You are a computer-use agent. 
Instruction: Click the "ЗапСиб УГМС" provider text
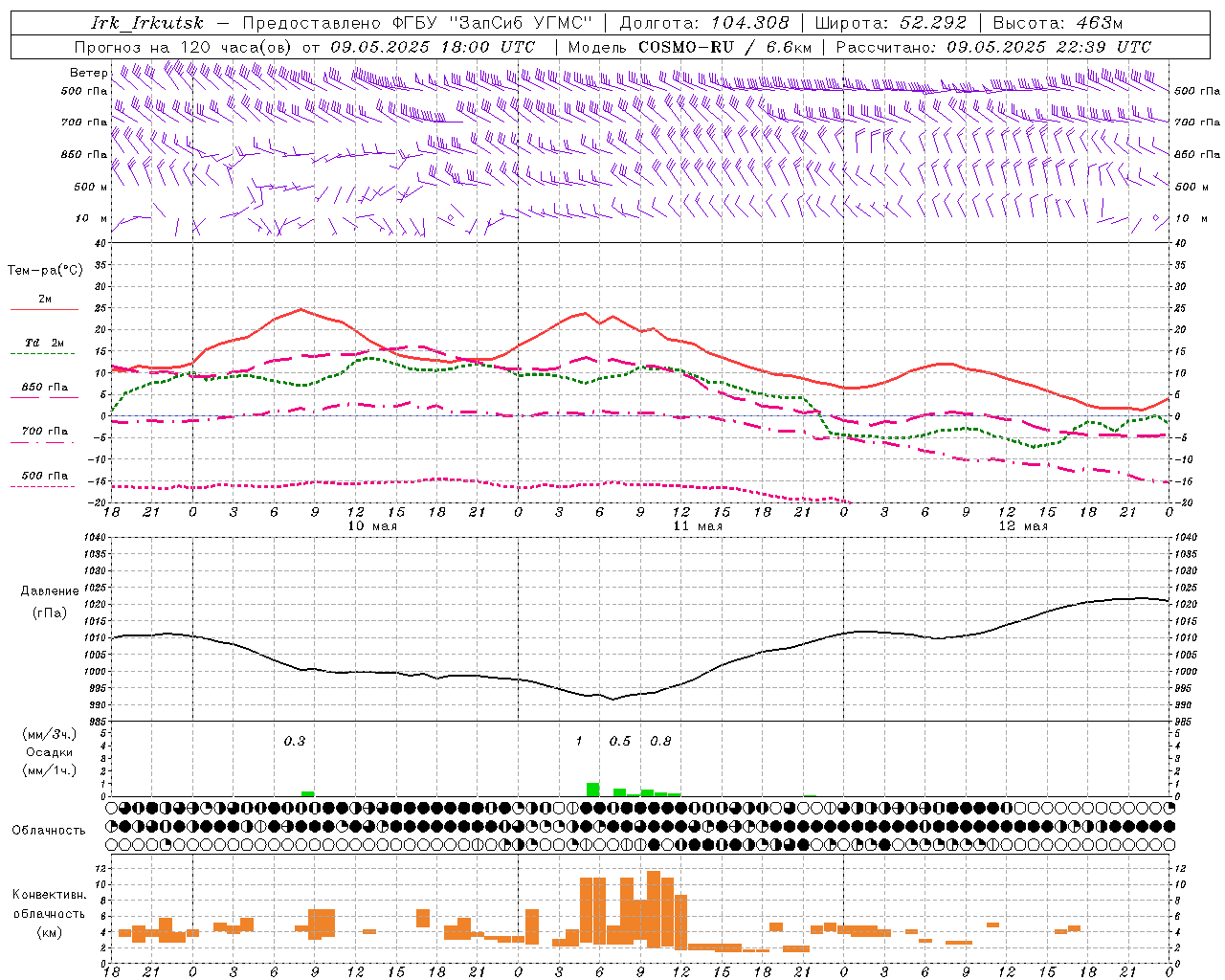tap(521, 23)
